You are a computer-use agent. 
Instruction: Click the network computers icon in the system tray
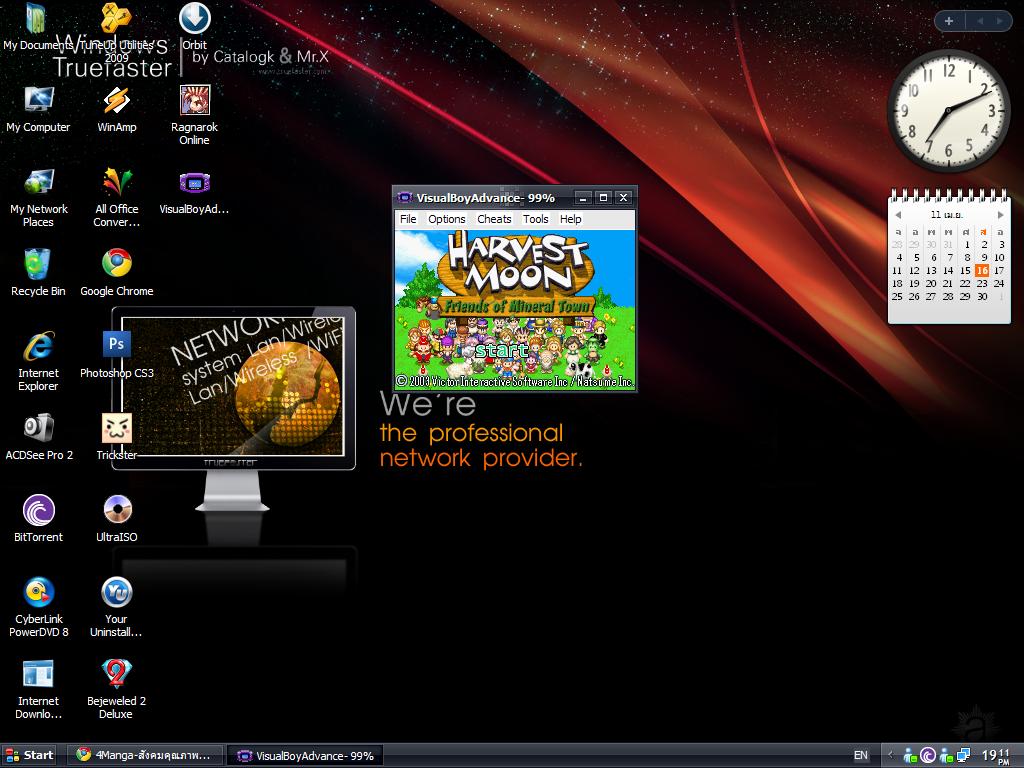(x=963, y=756)
